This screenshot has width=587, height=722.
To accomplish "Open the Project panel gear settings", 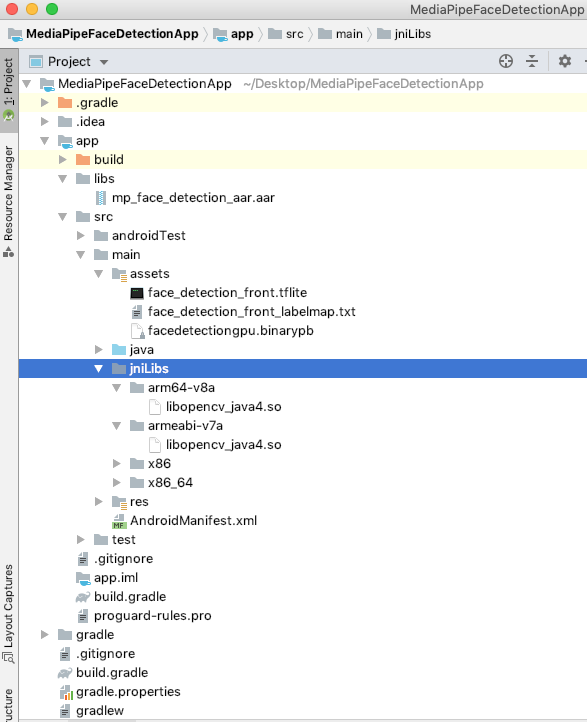I will pyautogui.click(x=564, y=61).
